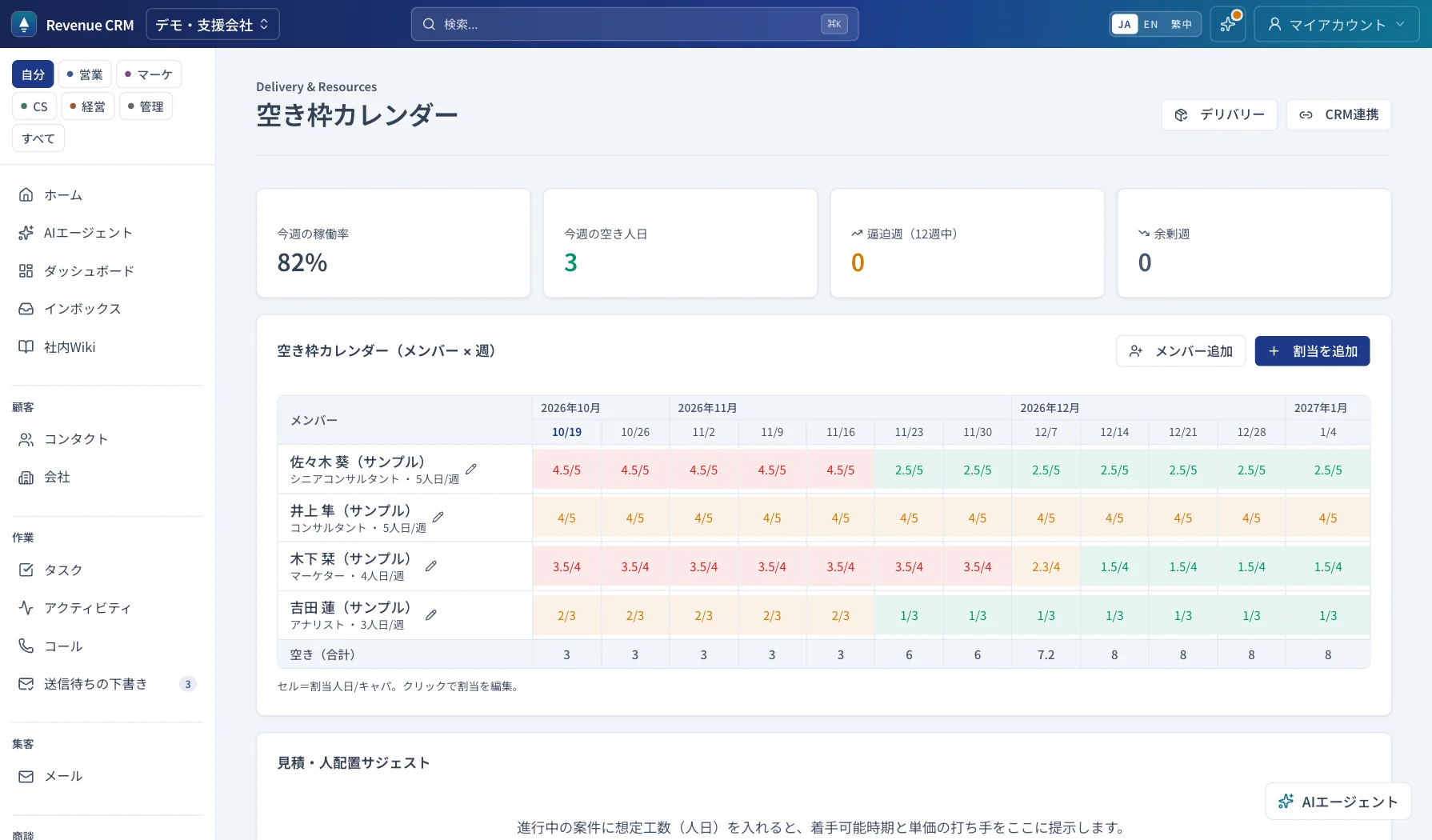Select the 経営 filter chip
The width and height of the screenshot is (1432, 840).
[88, 106]
